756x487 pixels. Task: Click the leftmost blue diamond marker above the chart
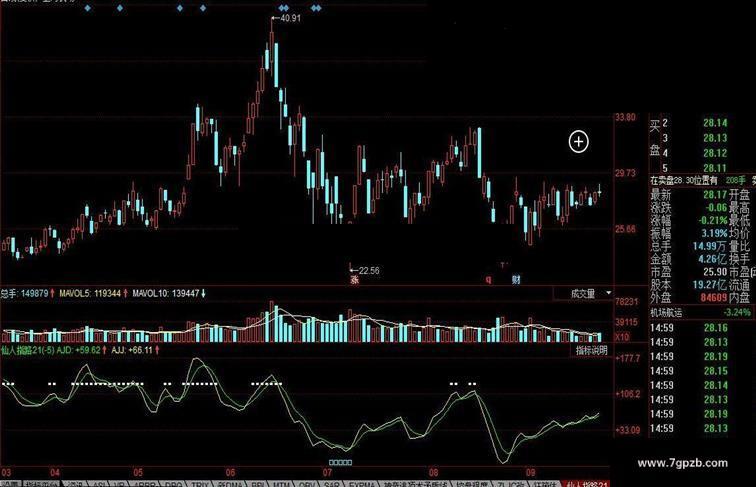[x=87, y=8]
